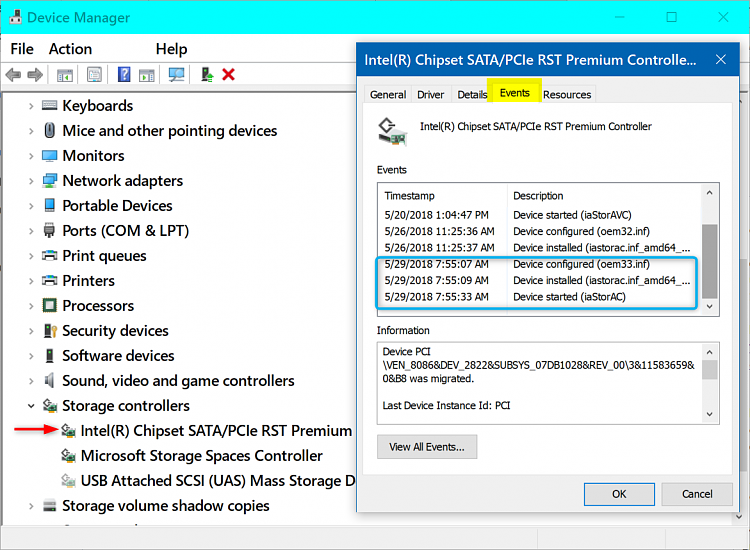Viewport: 750px width, 550px height.
Task: Click the Back arrow toolbar icon
Action: (13, 75)
